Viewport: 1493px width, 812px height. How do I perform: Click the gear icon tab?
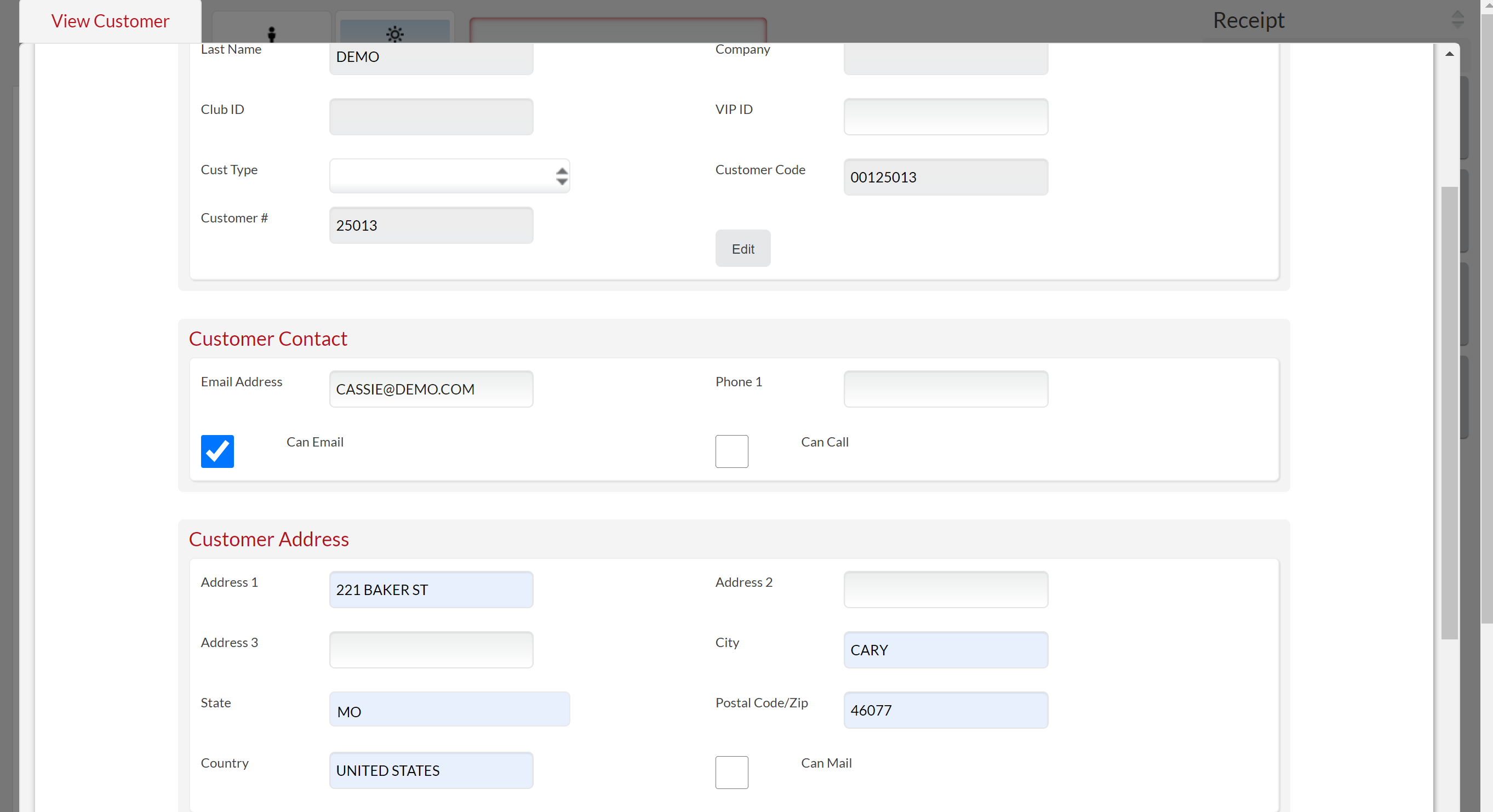pos(394,33)
